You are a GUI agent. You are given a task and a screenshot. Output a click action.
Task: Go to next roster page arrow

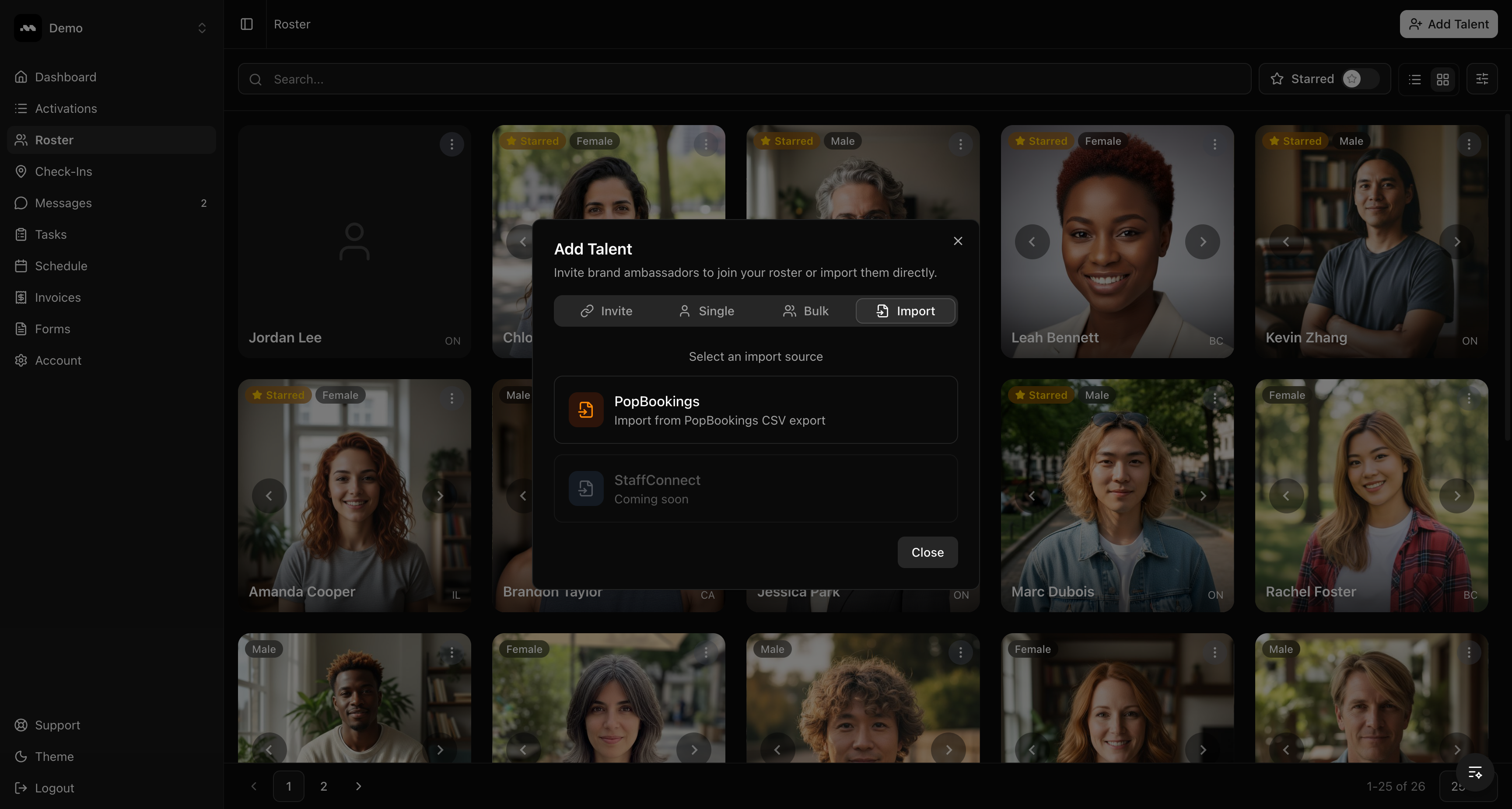coord(359,786)
